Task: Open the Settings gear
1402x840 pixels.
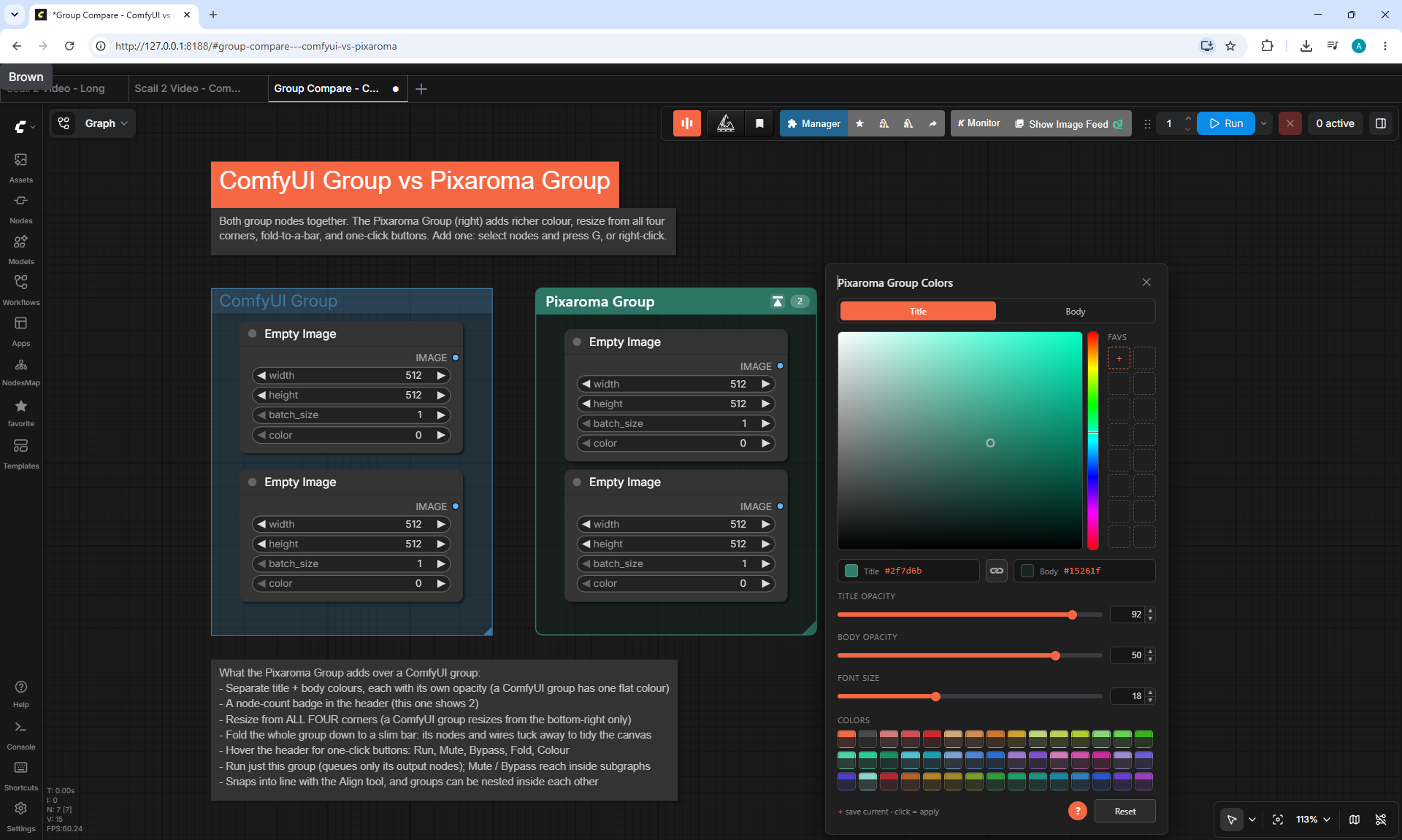Action: point(21,817)
